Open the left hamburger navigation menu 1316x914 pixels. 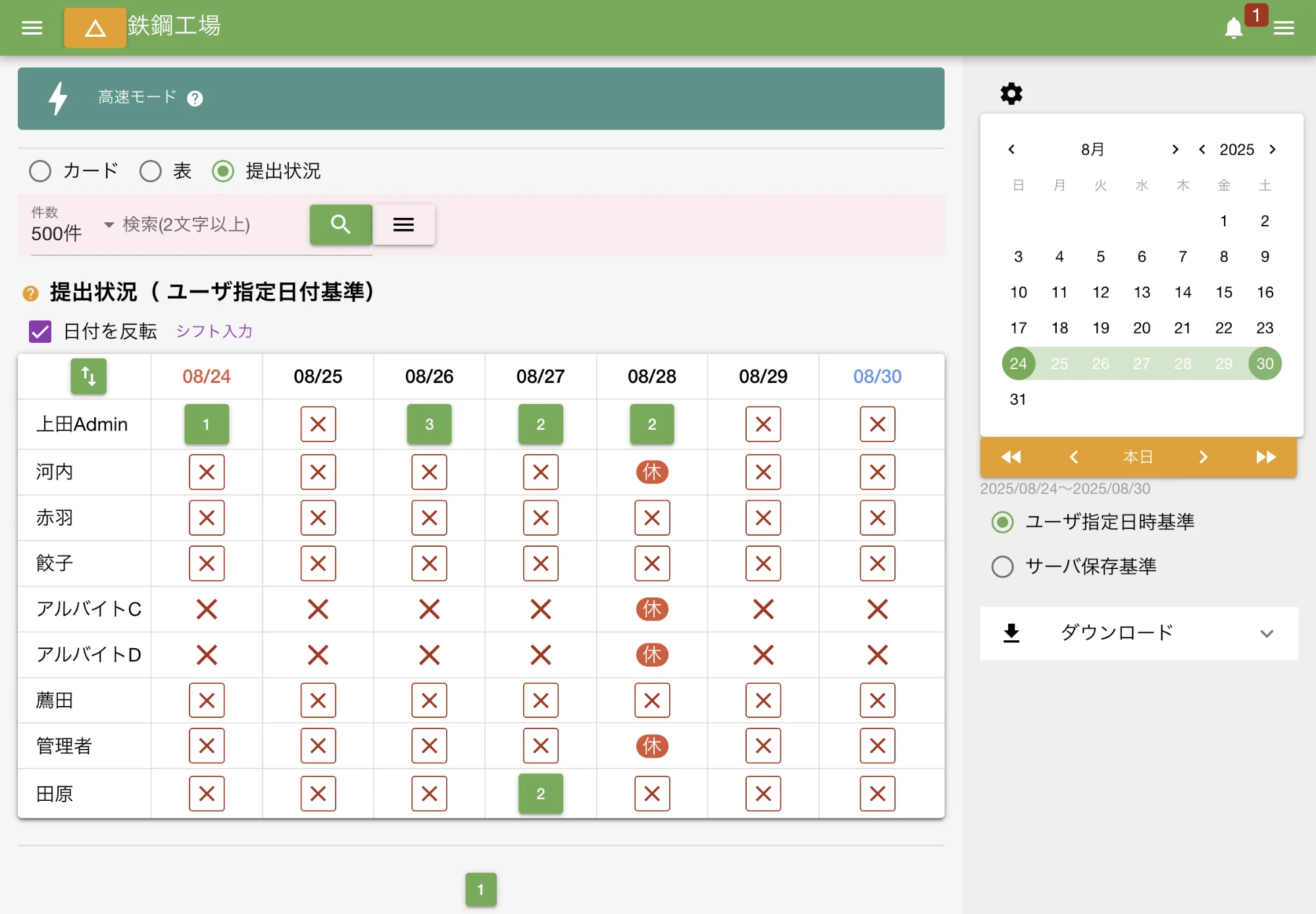tap(31, 27)
